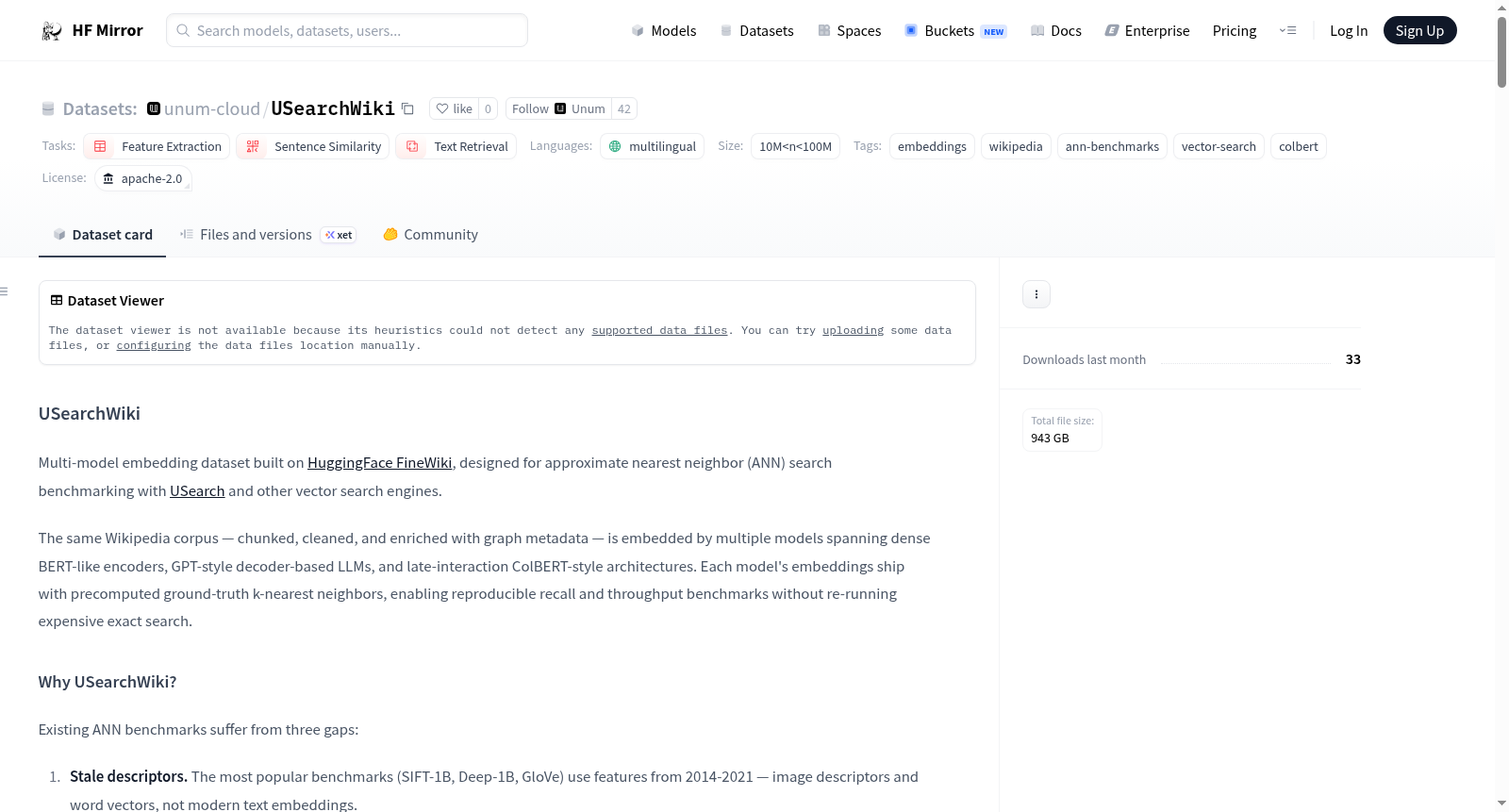
Task: Copy the dataset name USearchWiki
Action: pos(407,108)
